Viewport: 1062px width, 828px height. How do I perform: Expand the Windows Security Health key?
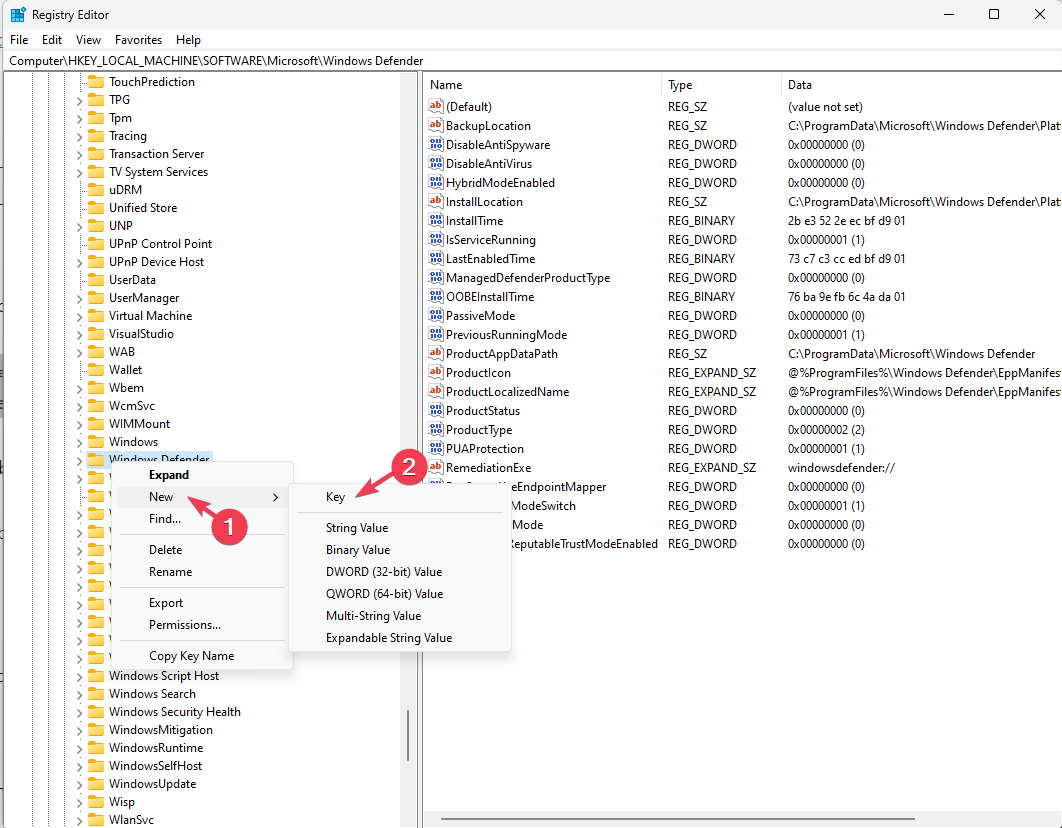(x=79, y=712)
